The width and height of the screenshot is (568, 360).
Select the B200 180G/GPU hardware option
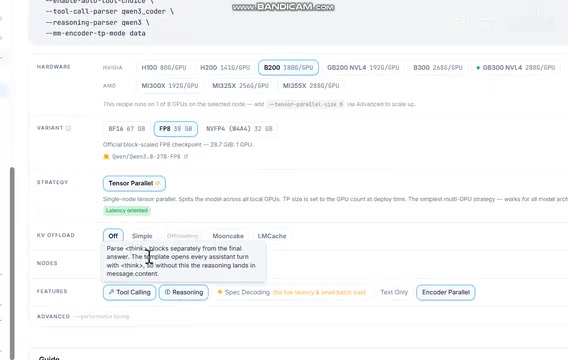(x=288, y=68)
